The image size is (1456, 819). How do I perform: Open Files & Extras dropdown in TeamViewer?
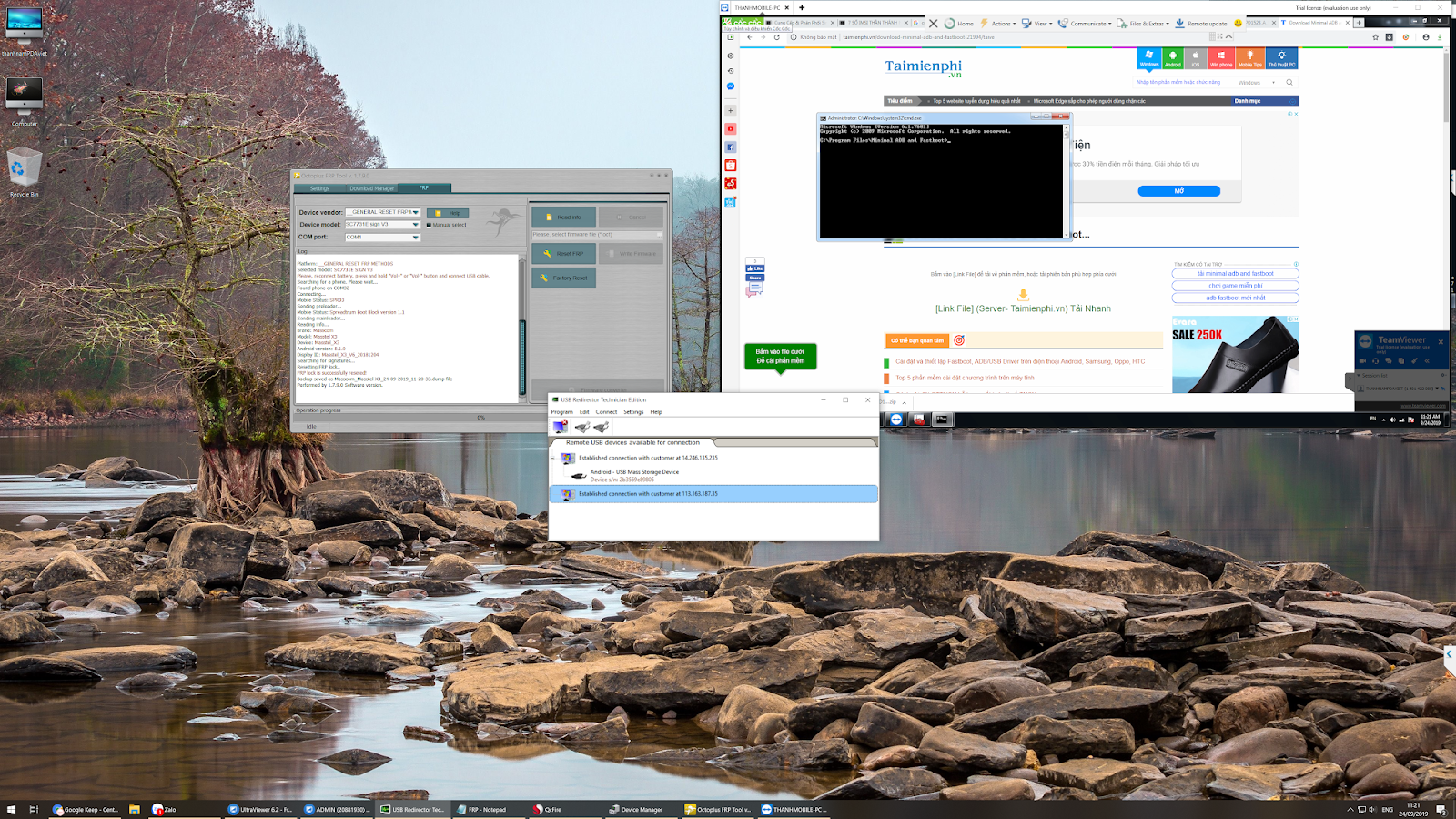[x=1143, y=24]
